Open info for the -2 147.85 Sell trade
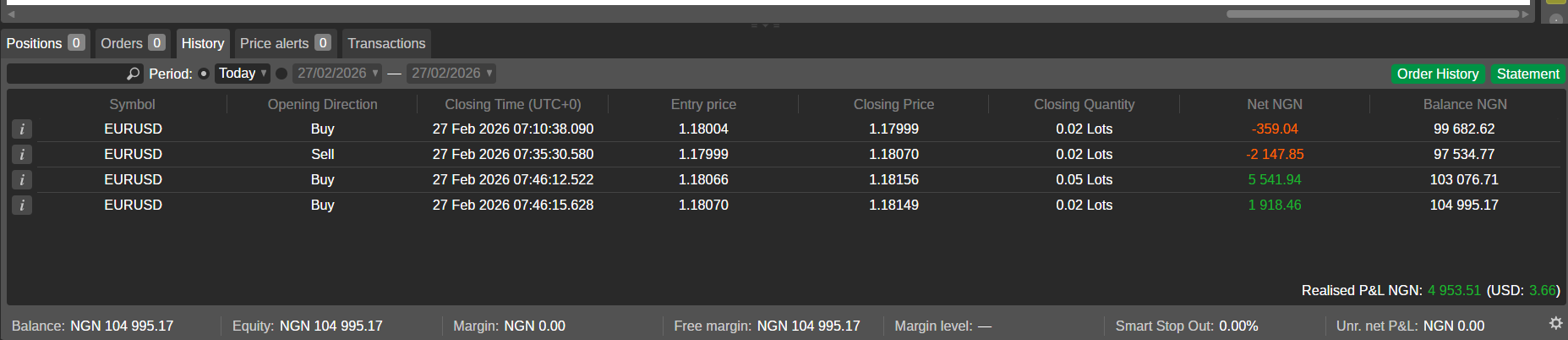 (22, 155)
